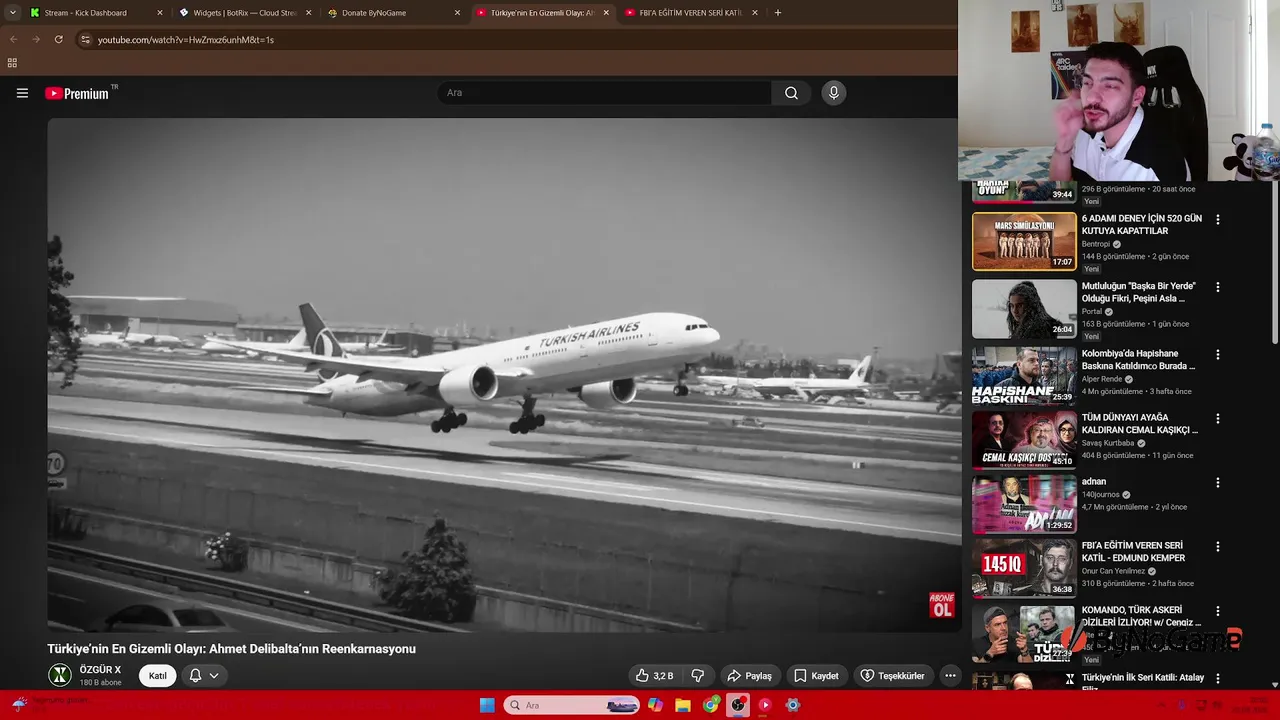Viewport: 1280px width, 720px height.
Task: Open the 145 IQ Edmund Kemper thumbnail
Action: (1024, 567)
